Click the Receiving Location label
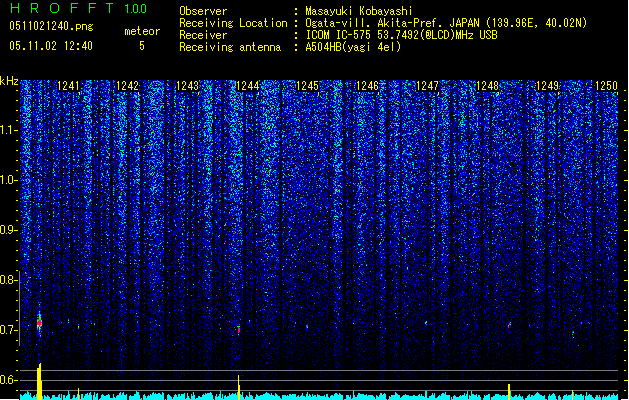The width and height of the screenshot is (629, 400). 233,23
